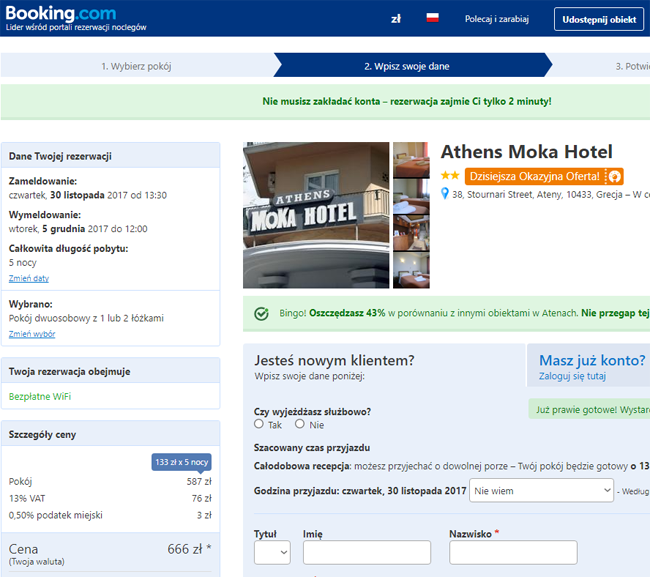650x577 pixels.
Task: Open the Polish flag language selector
Action: (x=433, y=18)
